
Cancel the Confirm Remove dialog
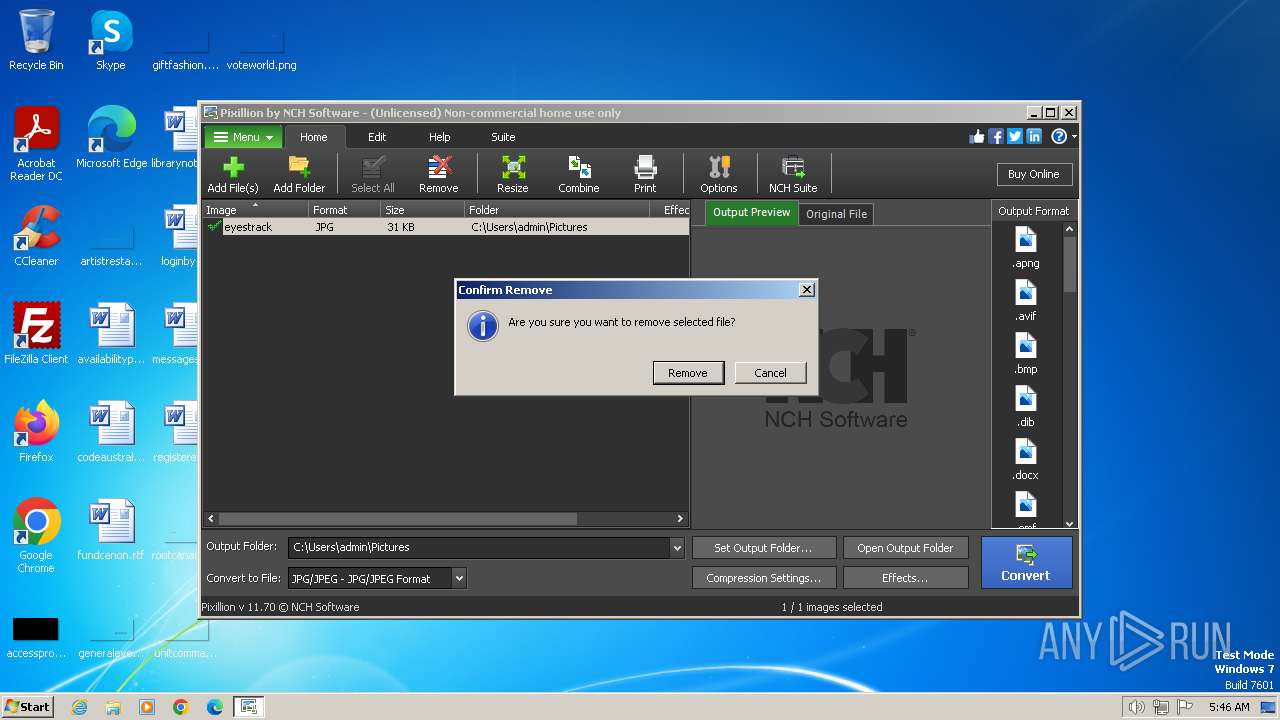(770, 372)
